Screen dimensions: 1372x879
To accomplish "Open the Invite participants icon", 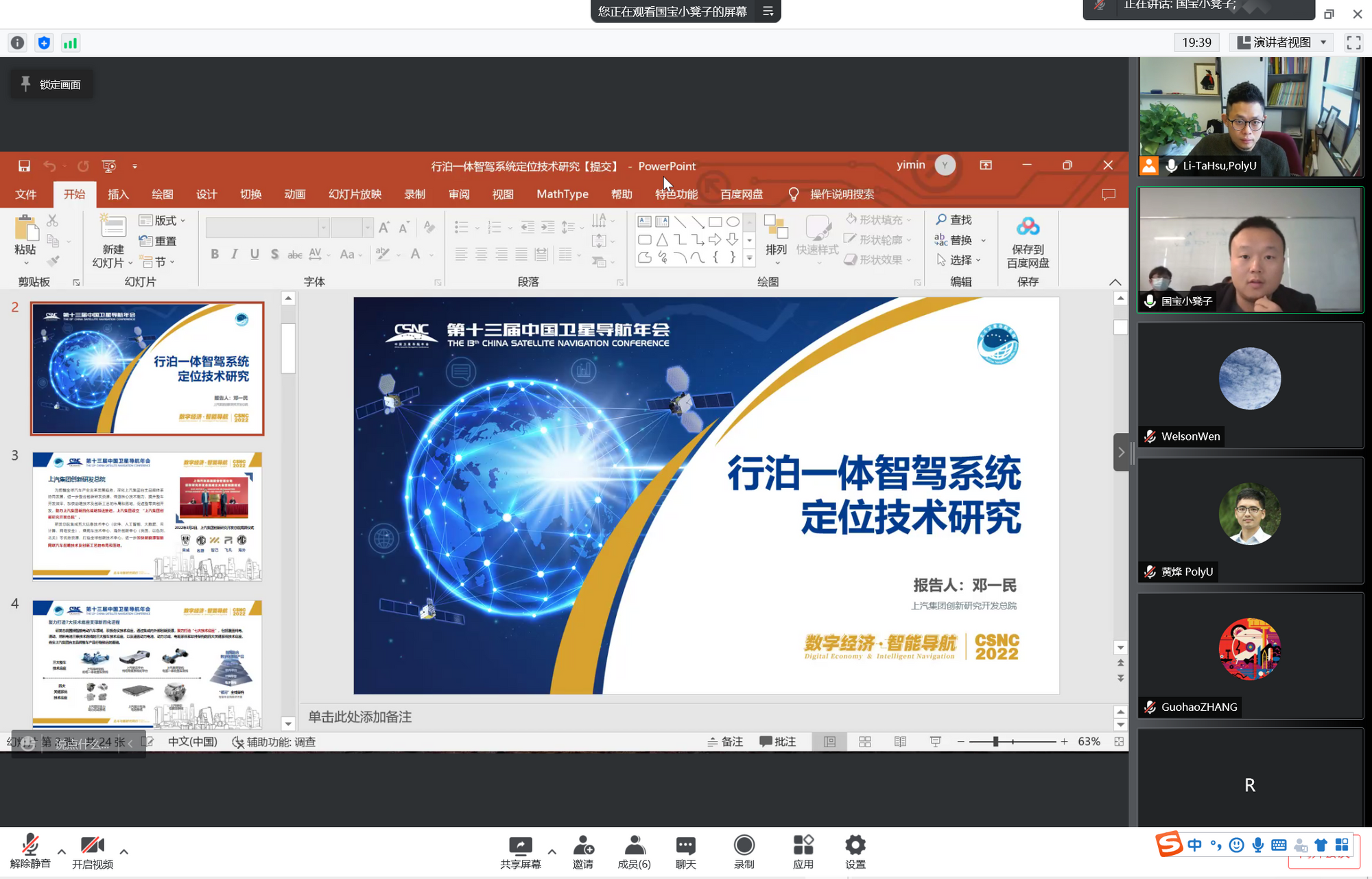I will [x=582, y=845].
